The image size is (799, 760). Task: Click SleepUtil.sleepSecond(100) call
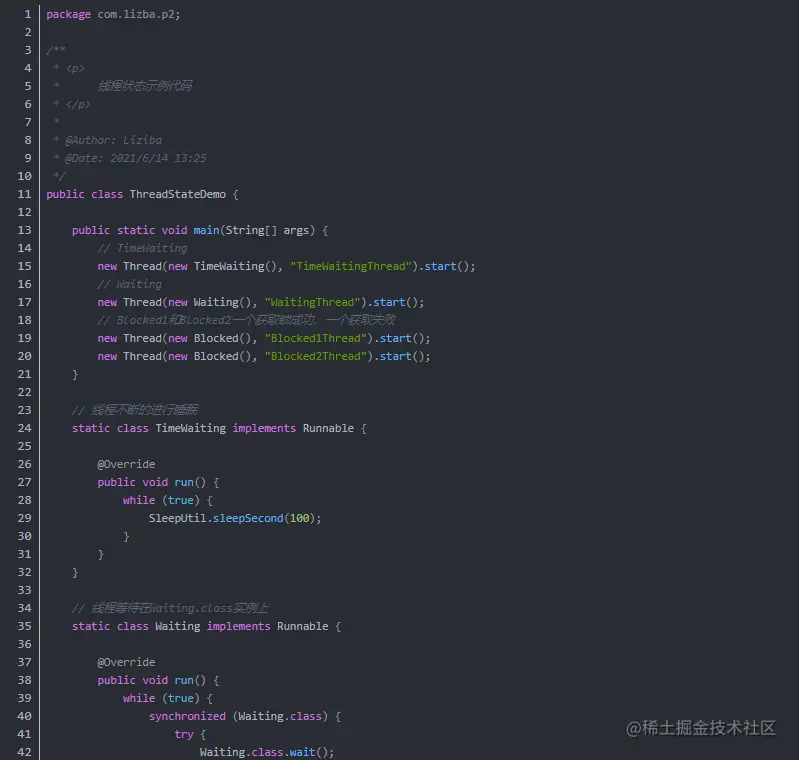pos(235,518)
